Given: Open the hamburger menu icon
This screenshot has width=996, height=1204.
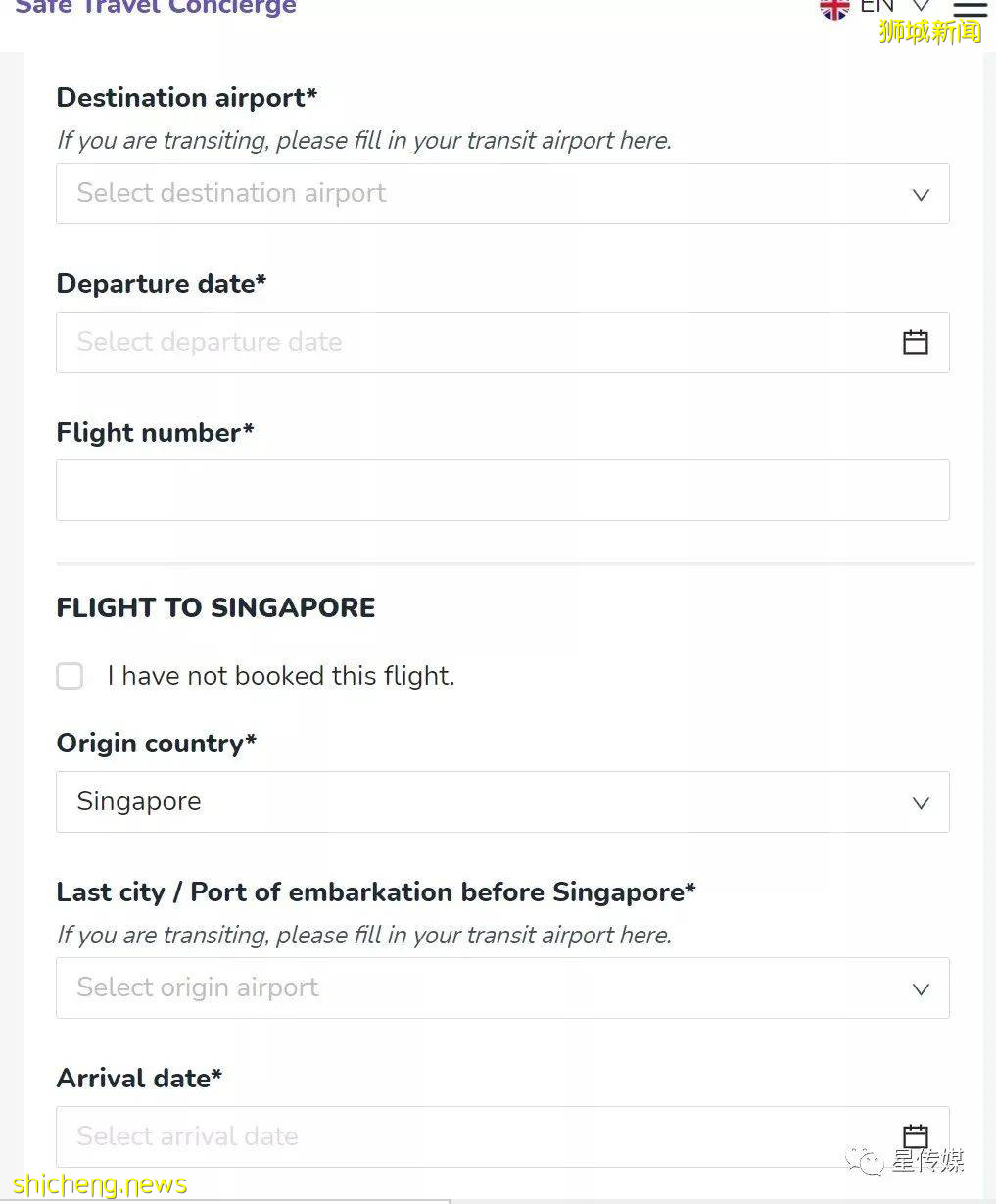Looking at the screenshot, I should (x=970, y=8).
